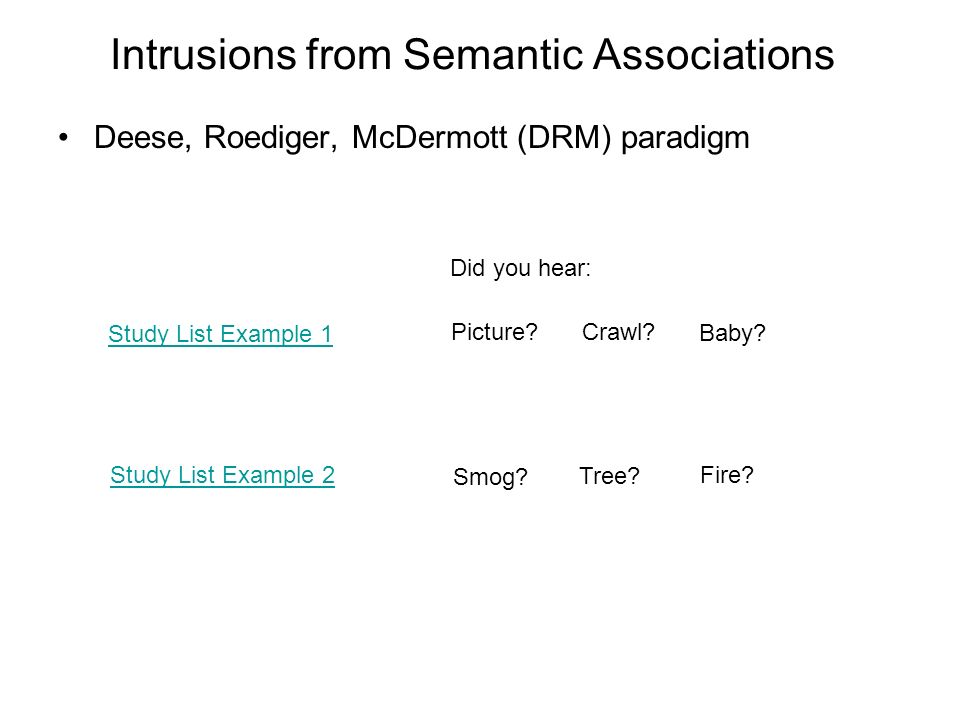Click the name 'Deese' in the bullet
This screenshot has height=720, width=960.
pos(143,137)
